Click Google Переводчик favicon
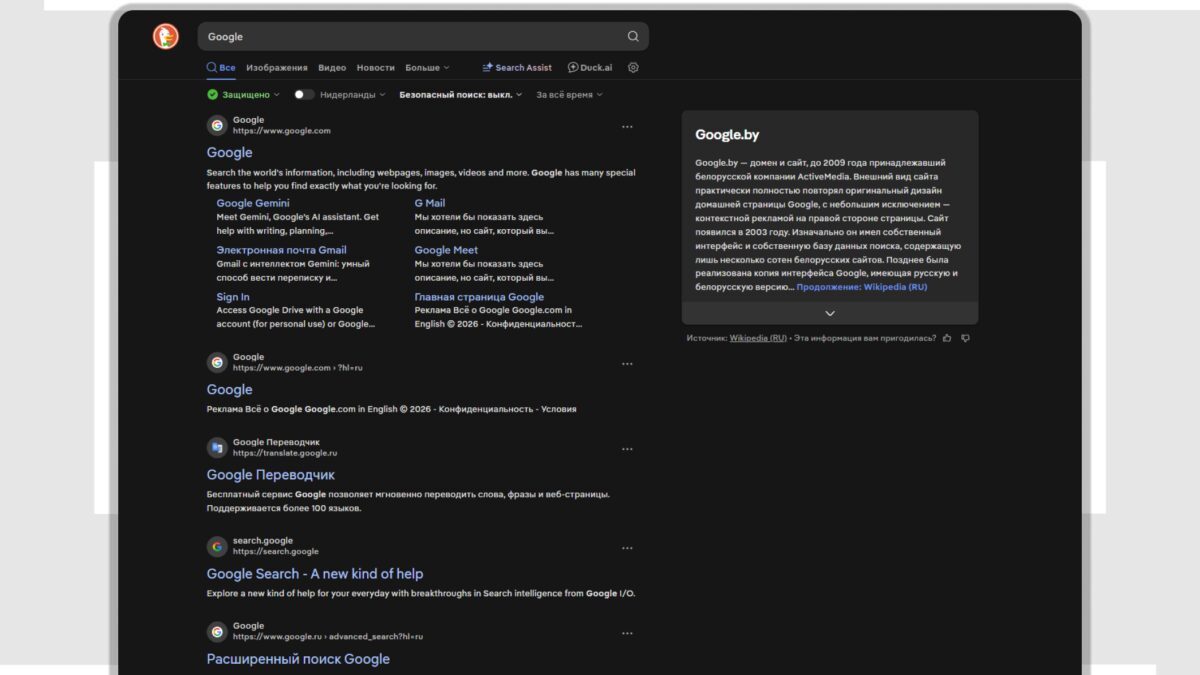This screenshot has width=1200, height=675. pyautogui.click(x=217, y=447)
